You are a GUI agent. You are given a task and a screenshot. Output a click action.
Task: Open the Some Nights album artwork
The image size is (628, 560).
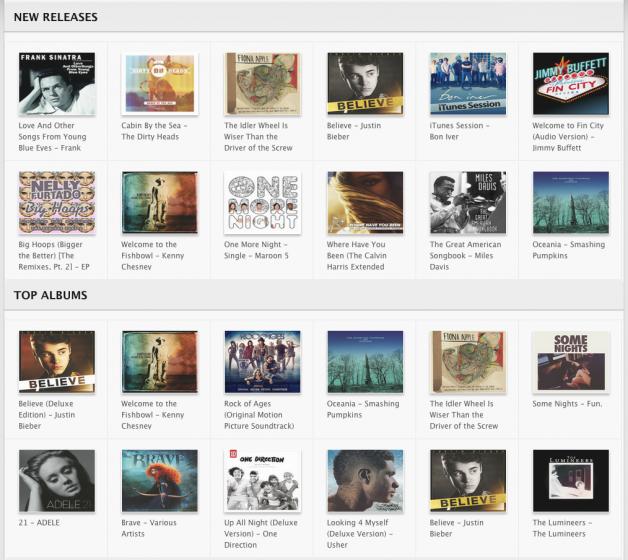pyautogui.click(x=571, y=362)
